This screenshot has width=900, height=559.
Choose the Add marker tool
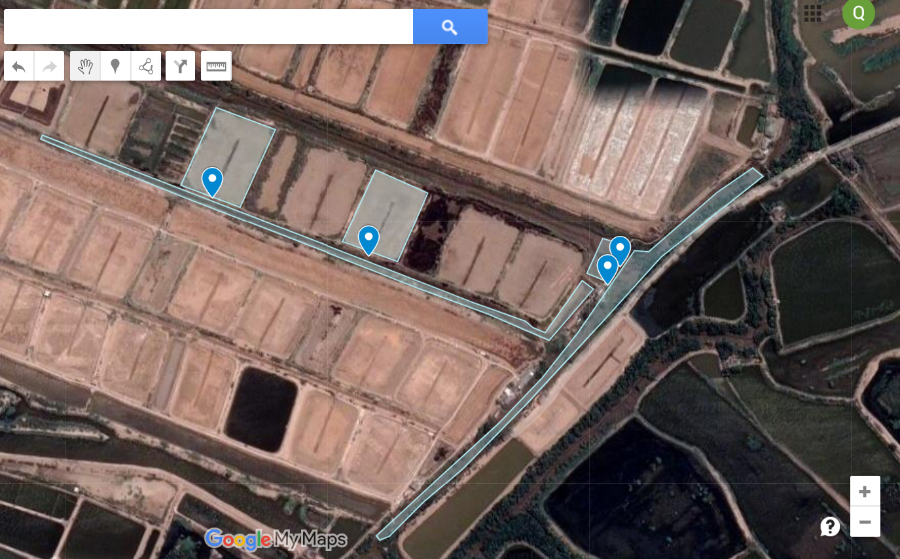115,67
